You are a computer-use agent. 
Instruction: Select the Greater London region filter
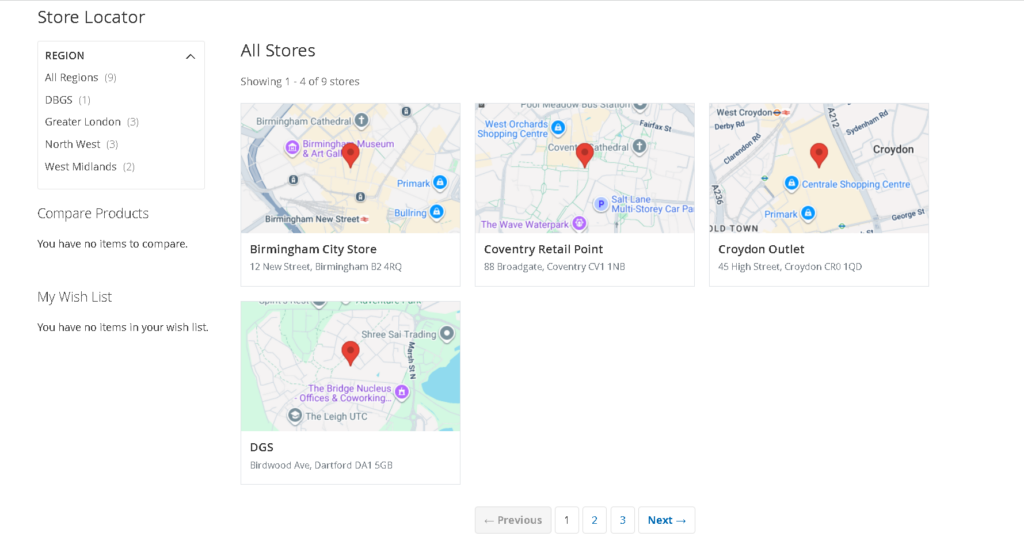pyautogui.click(x=83, y=122)
